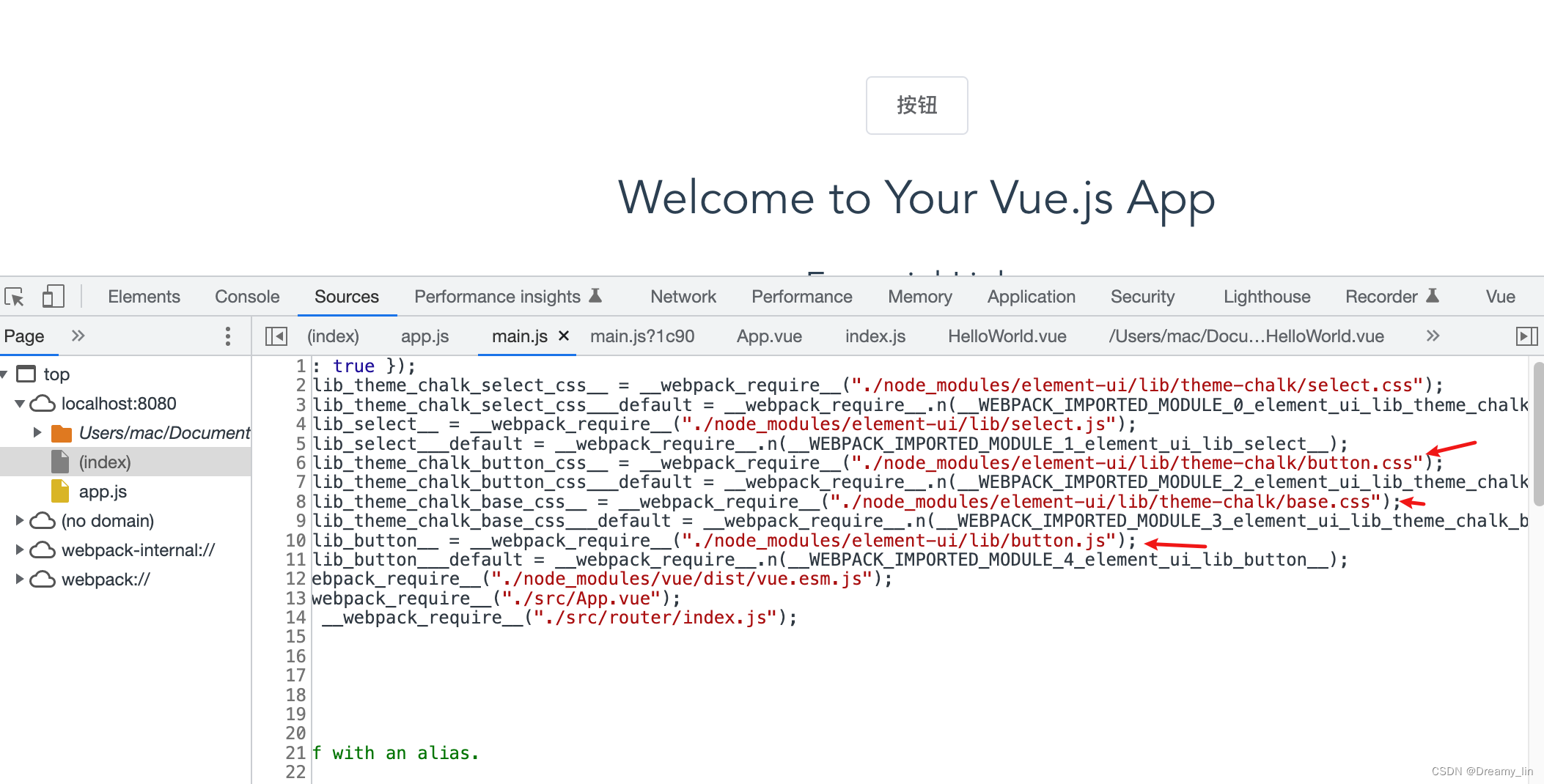Collapse the top frame tree node
The image size is (1544, 784).
[x=4, y=374]
